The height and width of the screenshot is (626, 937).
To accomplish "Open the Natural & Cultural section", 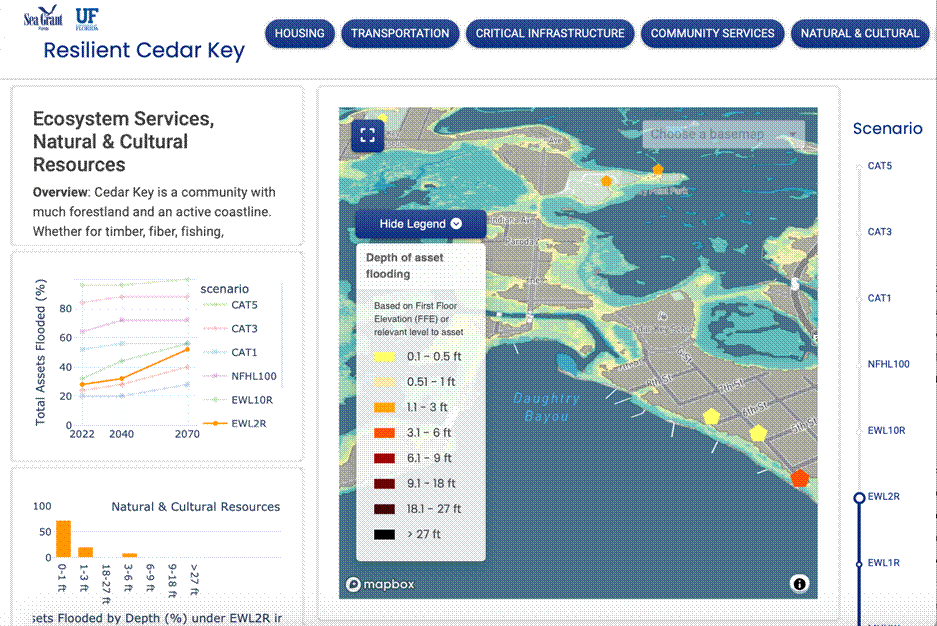I will pos(860,33).
